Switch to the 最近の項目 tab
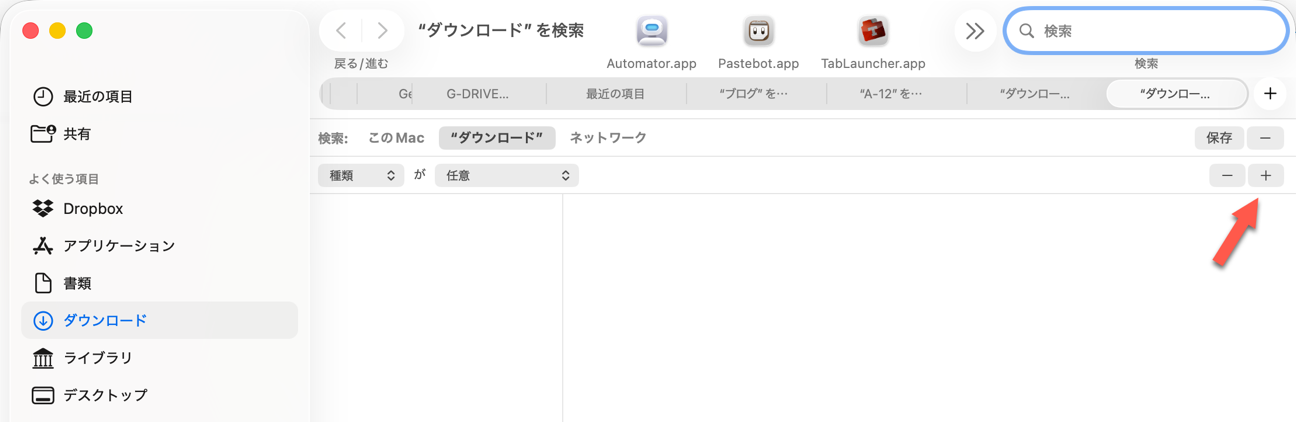1296x422 pixels. click(x=616, y=94)
